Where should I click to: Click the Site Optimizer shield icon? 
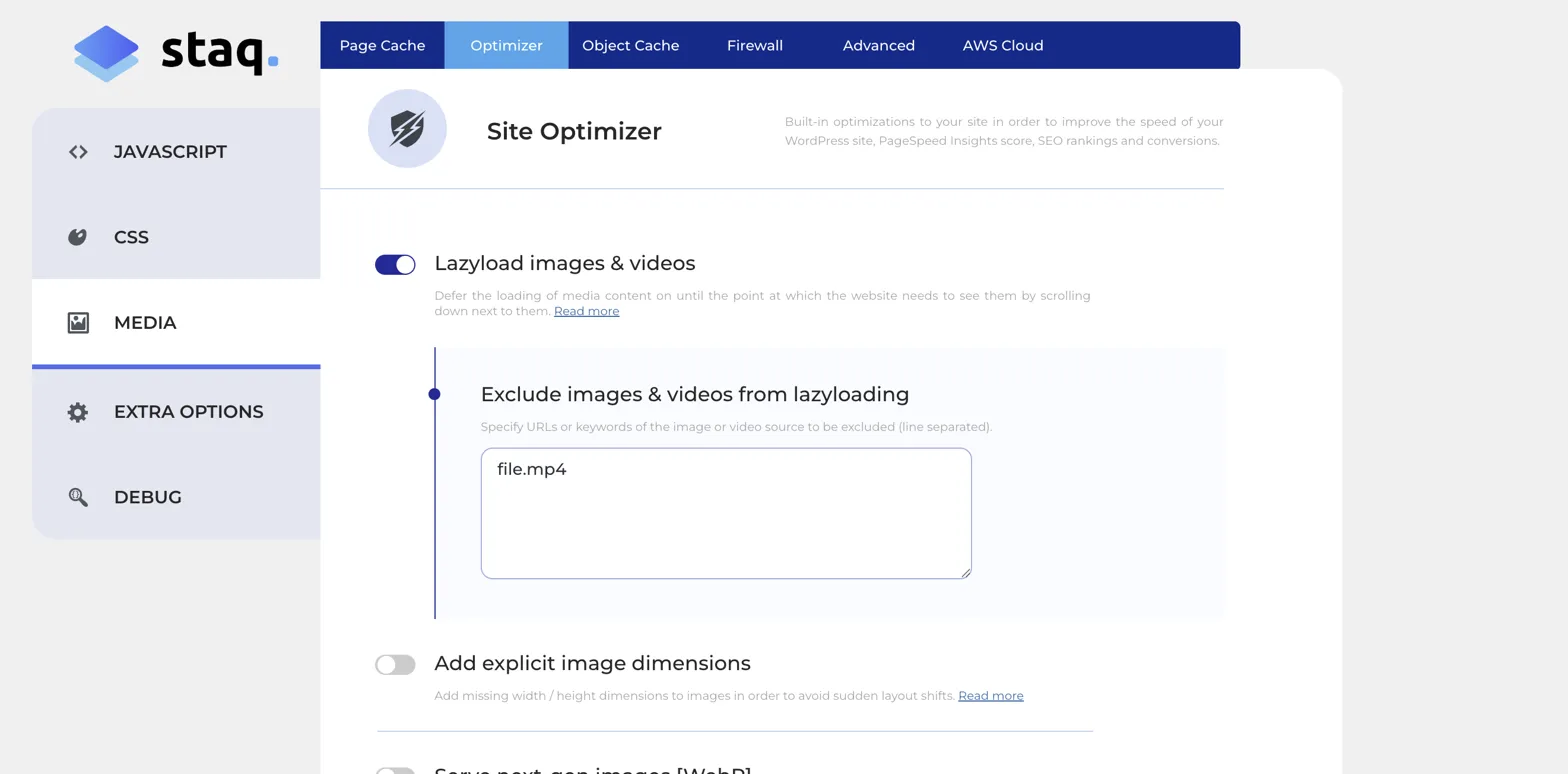tap(407, 129)
